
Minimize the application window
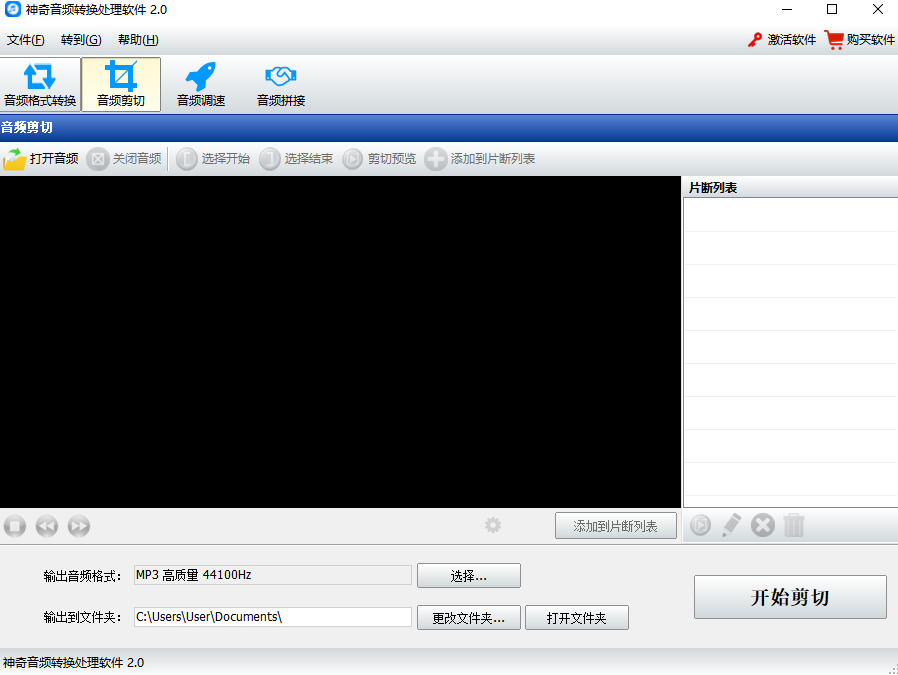pyautogui.click(x=787, y=9)
